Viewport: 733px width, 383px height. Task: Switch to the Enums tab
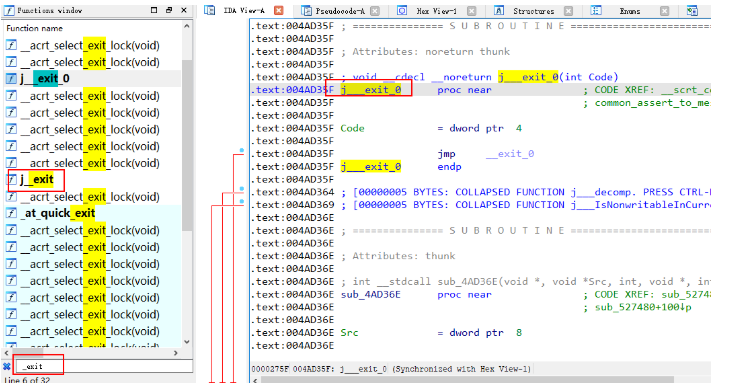630,11
